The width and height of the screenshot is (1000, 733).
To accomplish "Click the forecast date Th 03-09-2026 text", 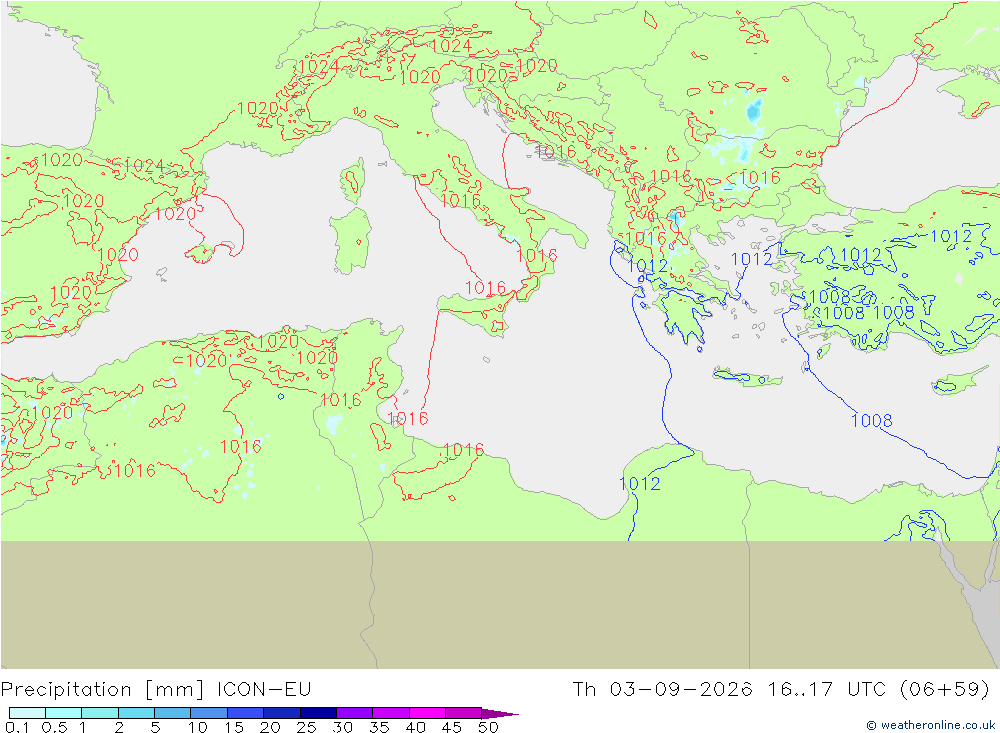I will click(x=662, y=689).
